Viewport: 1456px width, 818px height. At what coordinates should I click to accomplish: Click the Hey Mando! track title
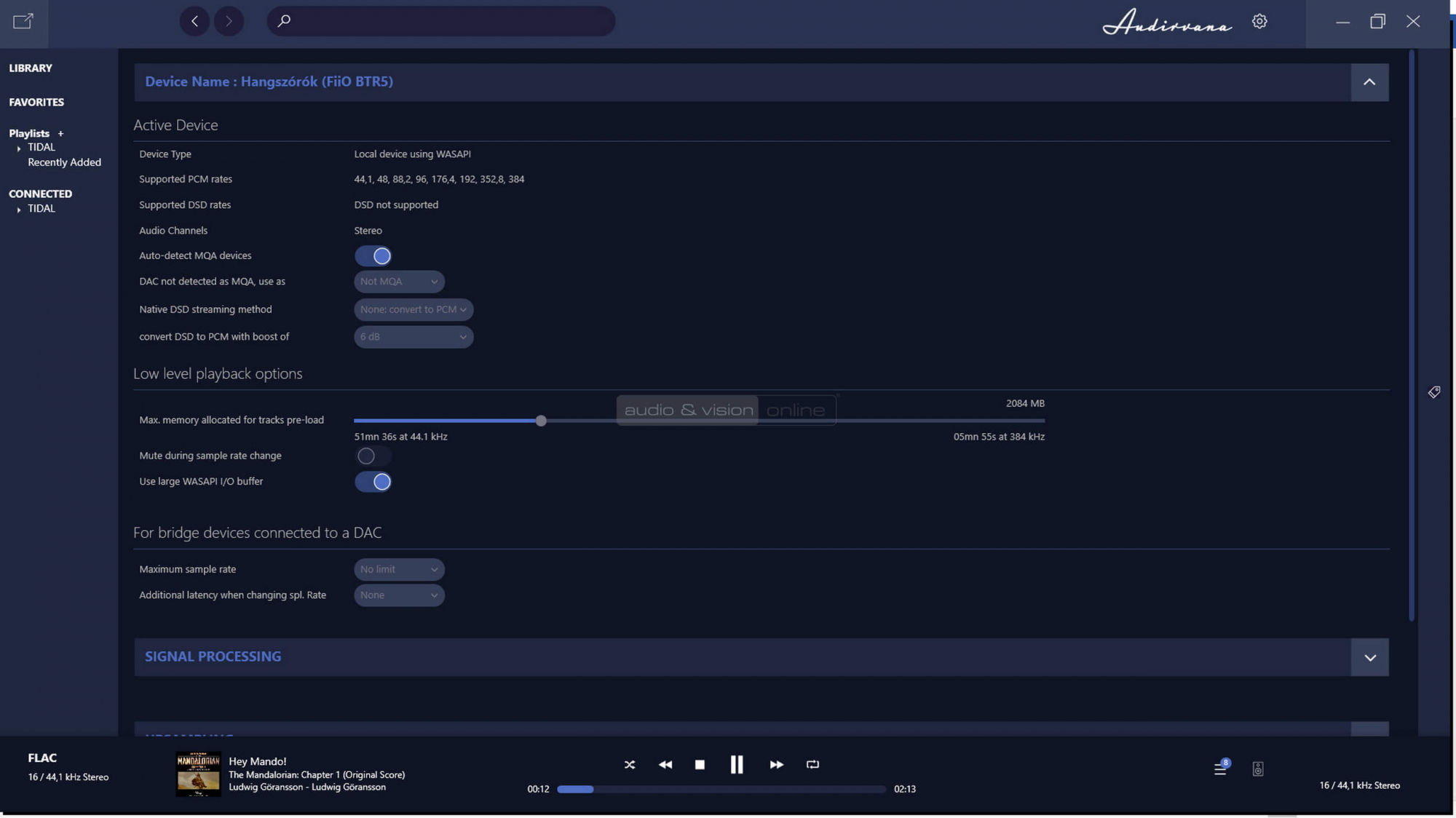tap(258, 761)
